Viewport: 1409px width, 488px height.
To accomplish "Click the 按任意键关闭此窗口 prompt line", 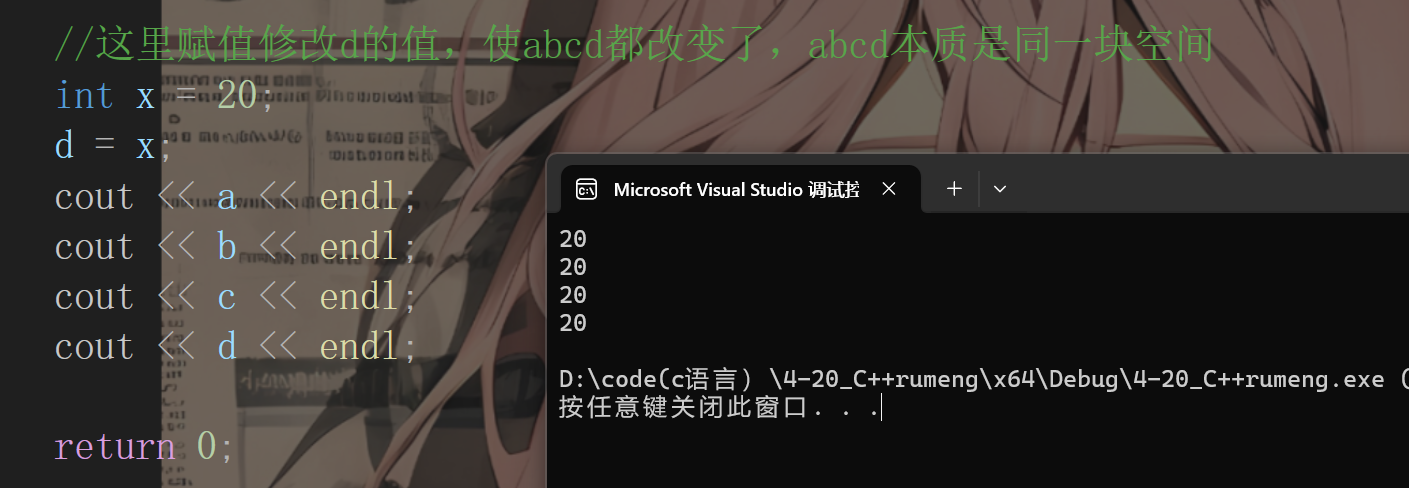I will tap(720, 408).
